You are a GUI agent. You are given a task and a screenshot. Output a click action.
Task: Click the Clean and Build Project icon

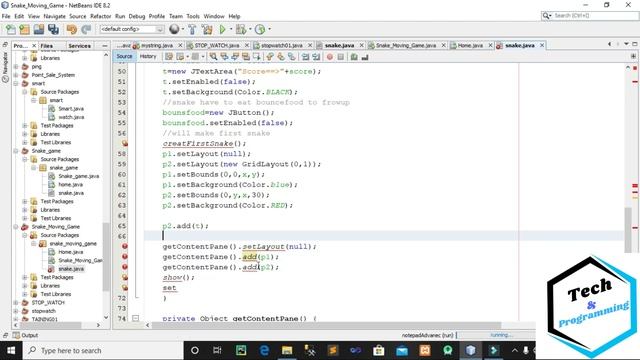[207, 29]
